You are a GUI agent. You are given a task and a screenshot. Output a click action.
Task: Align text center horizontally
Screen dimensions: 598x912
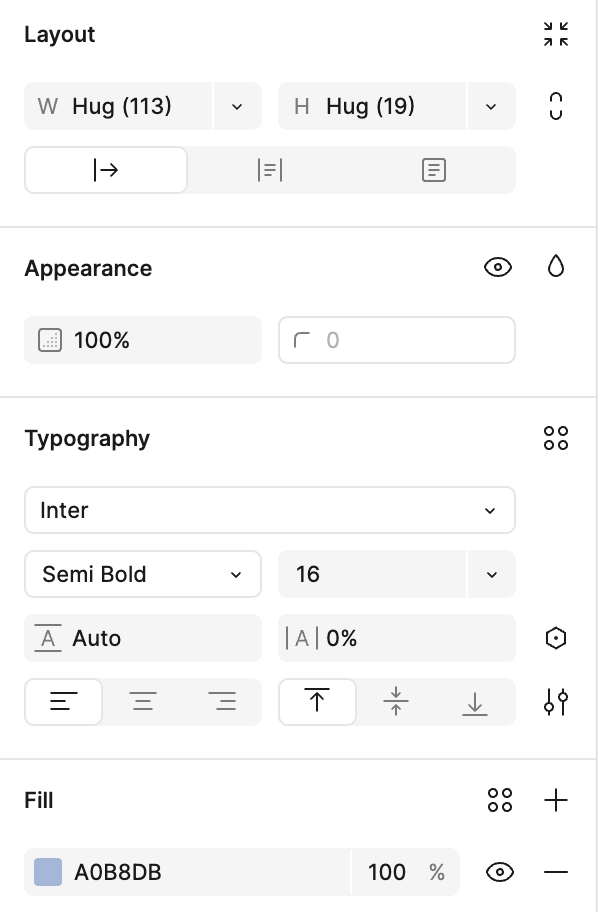[x=143, y=701]
